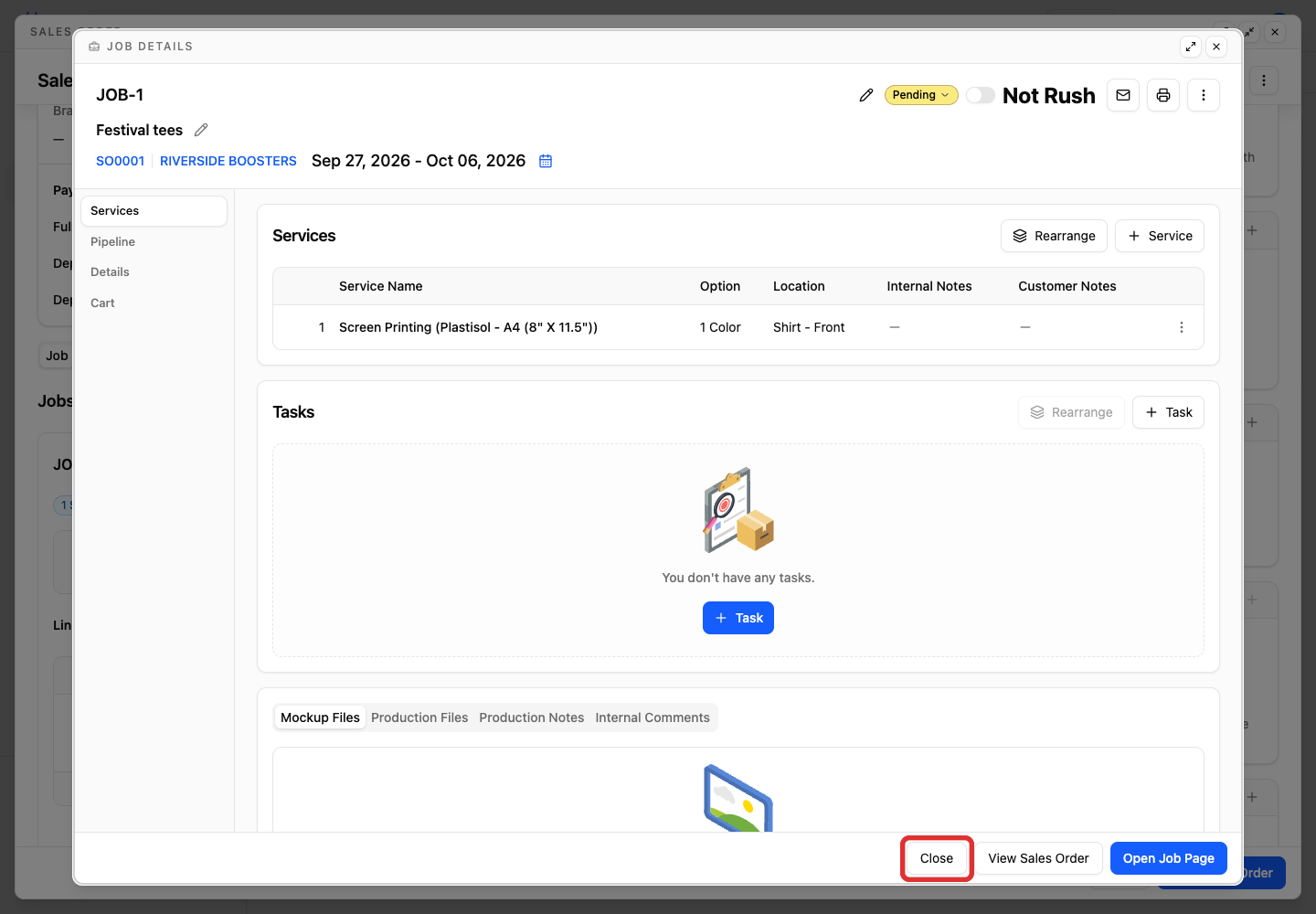The image size is (1316, 914).
Task: Go to the Cart section
Action: [x=154, y=303]
